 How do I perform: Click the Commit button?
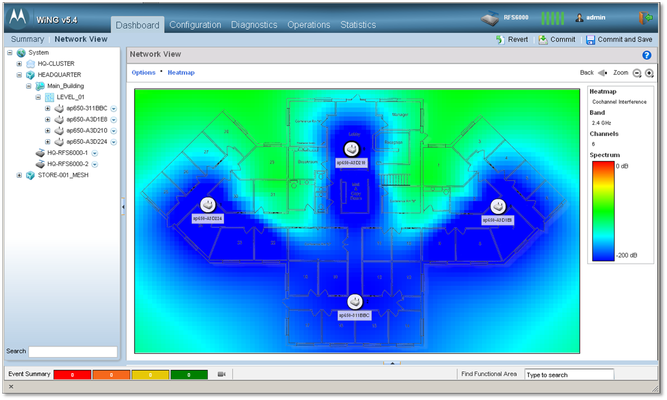click(x=557, y=40)
